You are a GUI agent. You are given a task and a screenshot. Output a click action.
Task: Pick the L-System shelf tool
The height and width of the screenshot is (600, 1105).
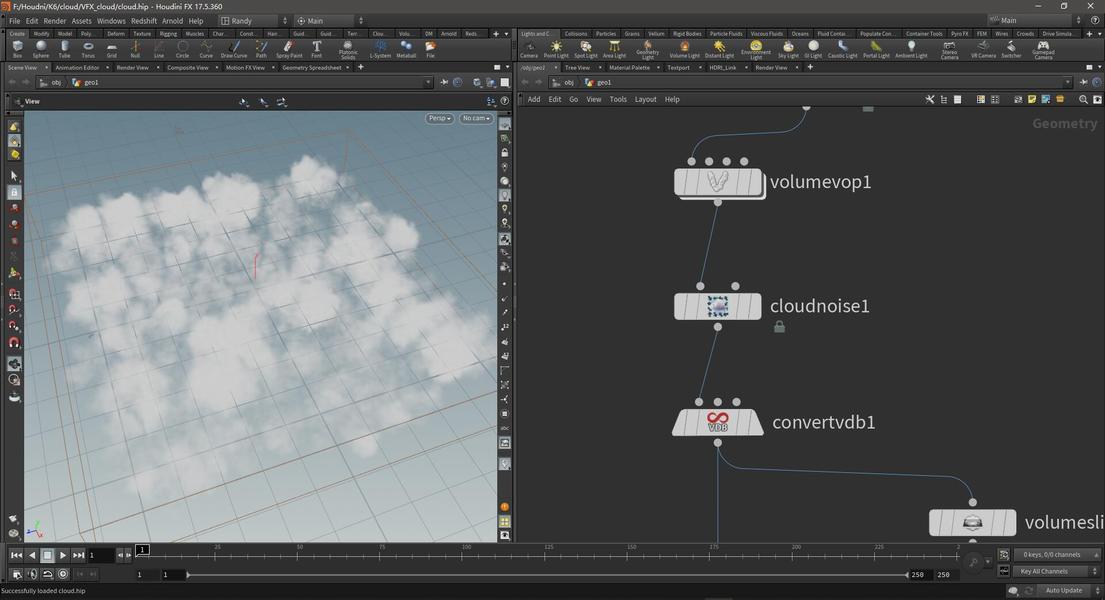pos(380,49)
